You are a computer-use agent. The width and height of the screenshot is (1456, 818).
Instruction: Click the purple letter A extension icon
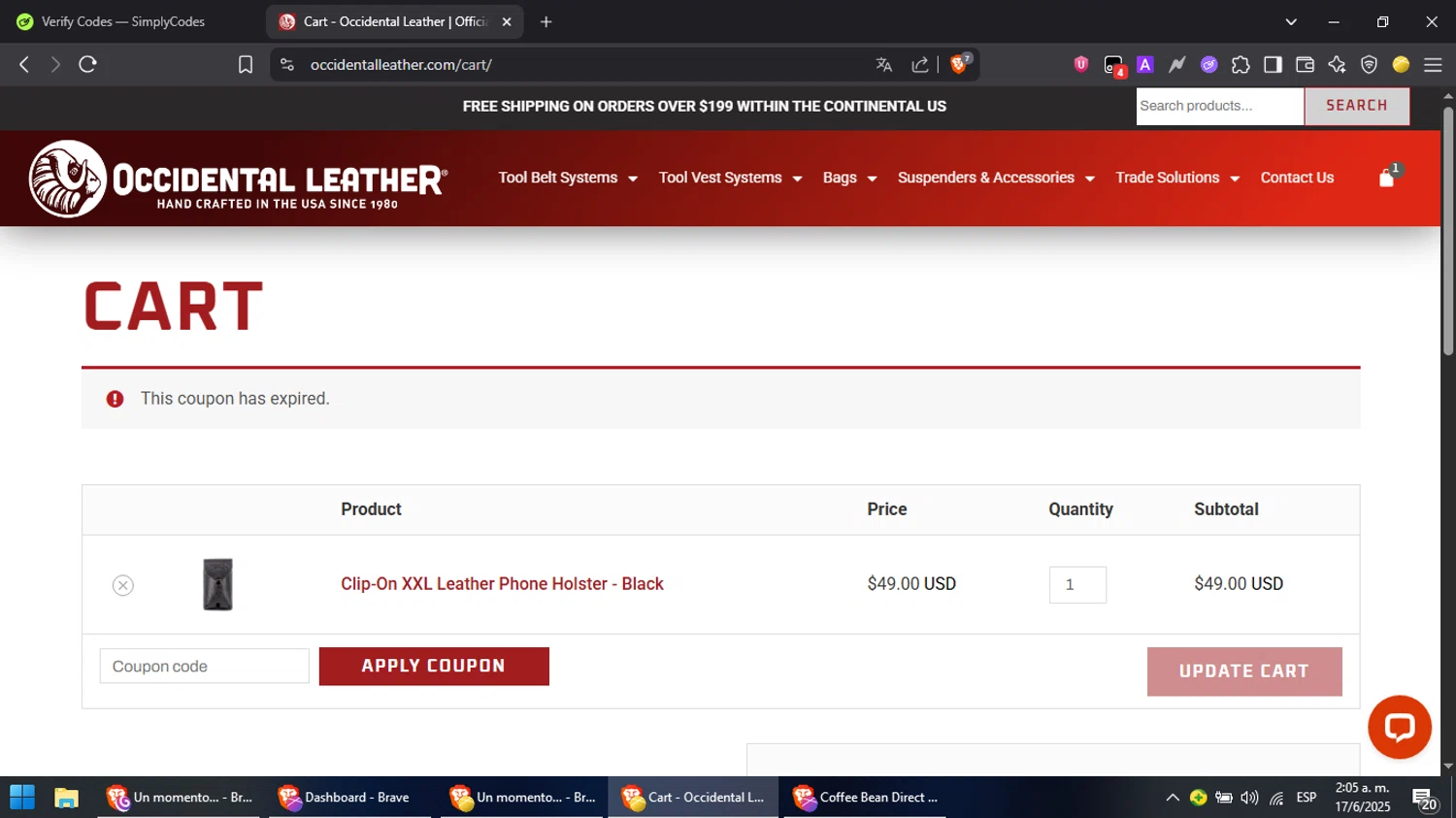point(1145,64)
